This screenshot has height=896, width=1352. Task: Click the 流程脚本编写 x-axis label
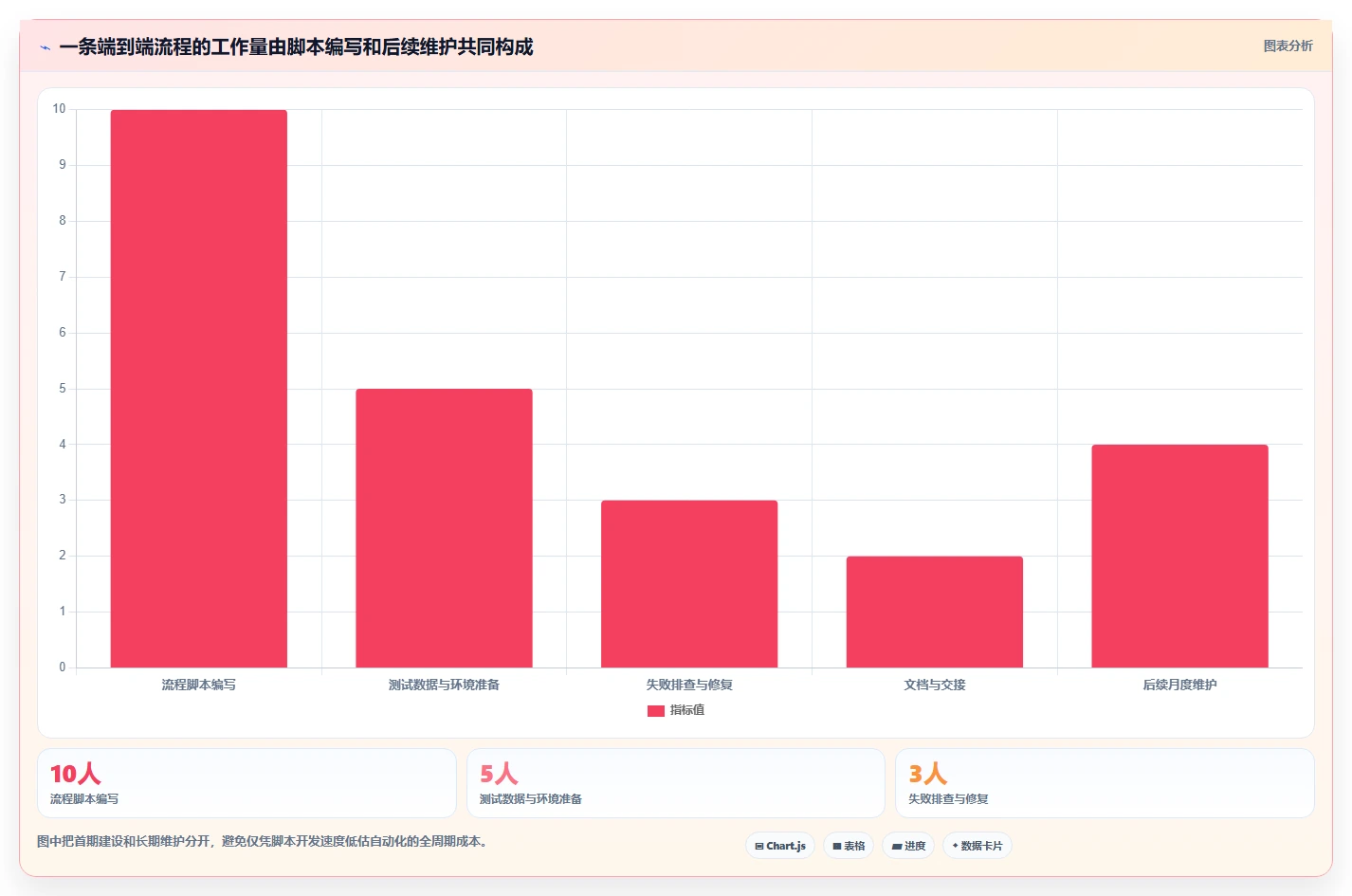[199, 685]
